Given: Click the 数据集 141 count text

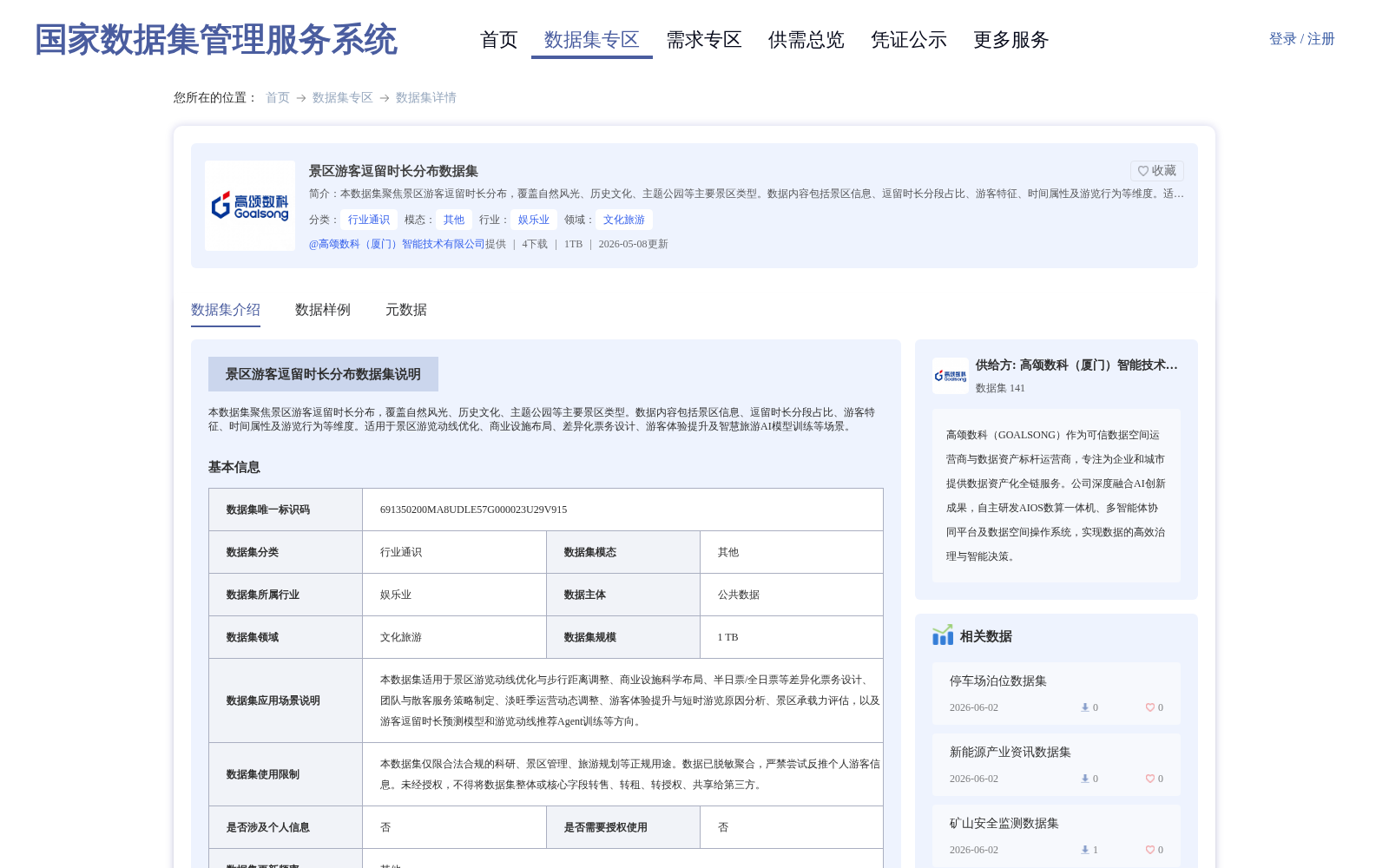Looking at the screenshot, I should click(x=1000, y=388).
